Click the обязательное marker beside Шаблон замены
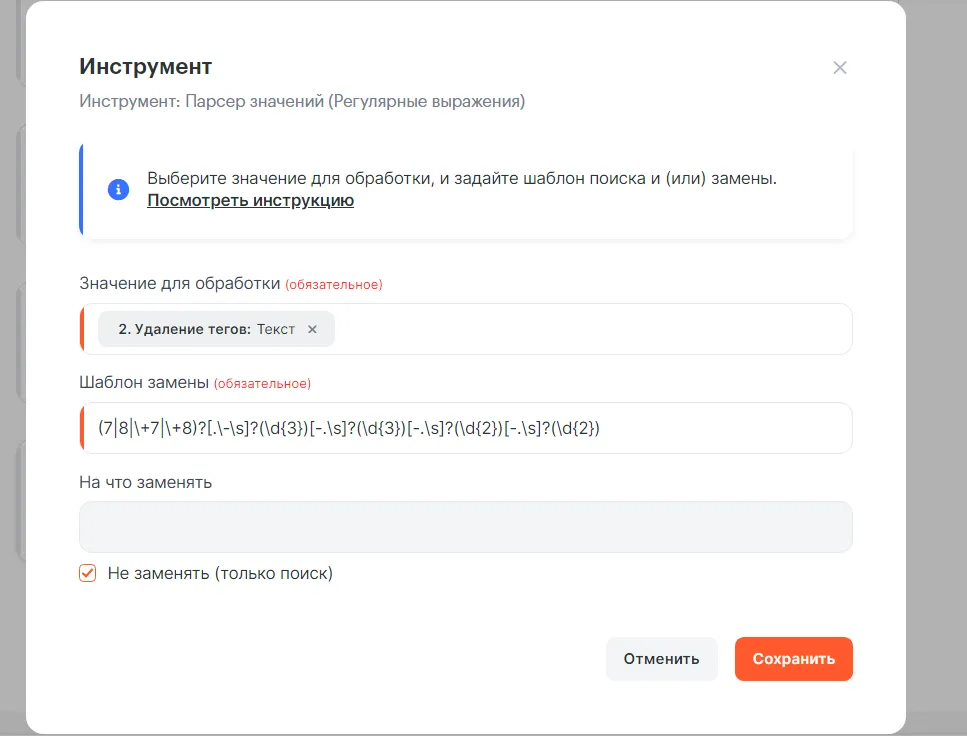Screen dimensions: 967x736 click(262, 383)
